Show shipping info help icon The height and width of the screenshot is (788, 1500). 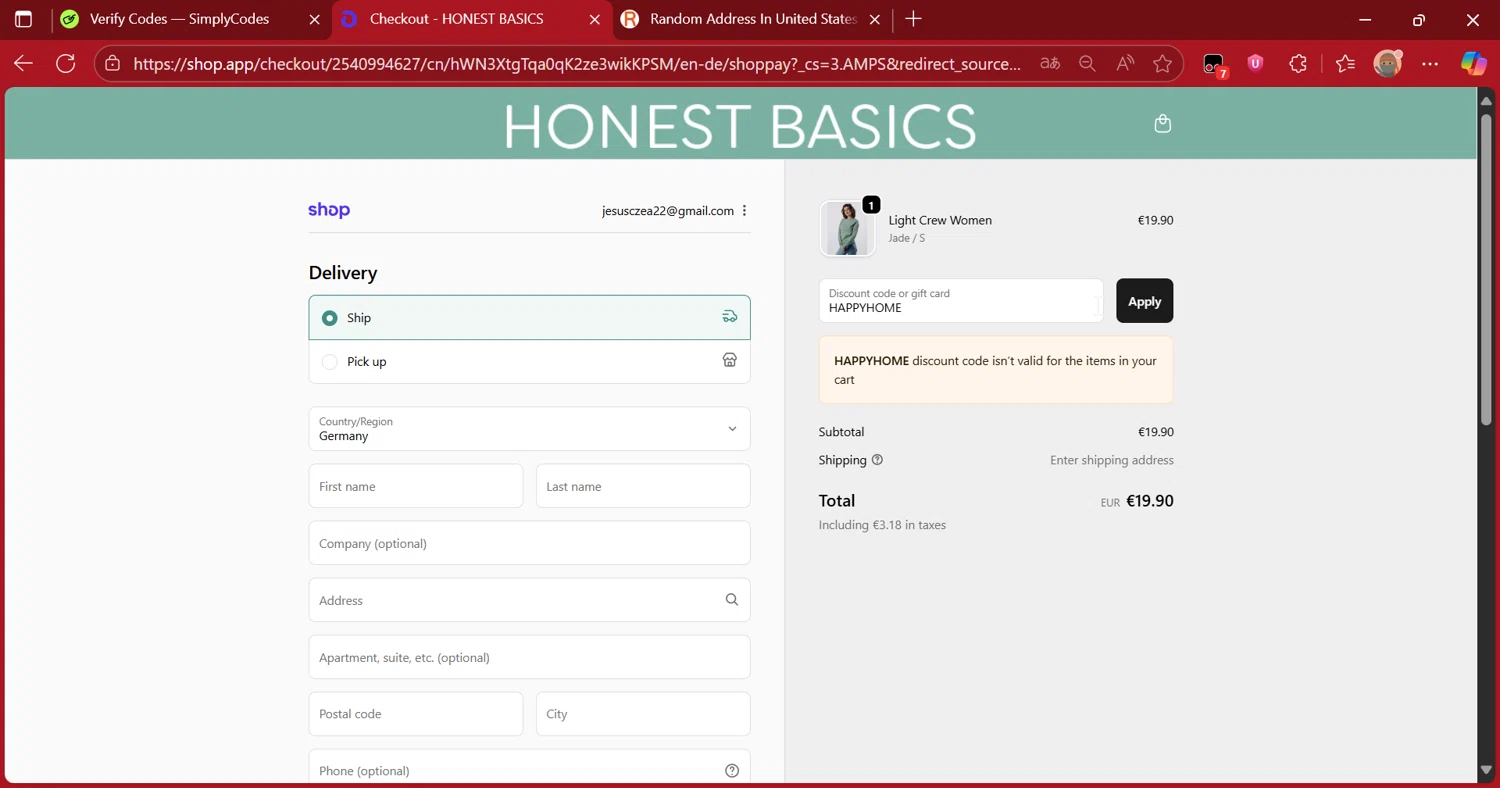tap(877, 460)
